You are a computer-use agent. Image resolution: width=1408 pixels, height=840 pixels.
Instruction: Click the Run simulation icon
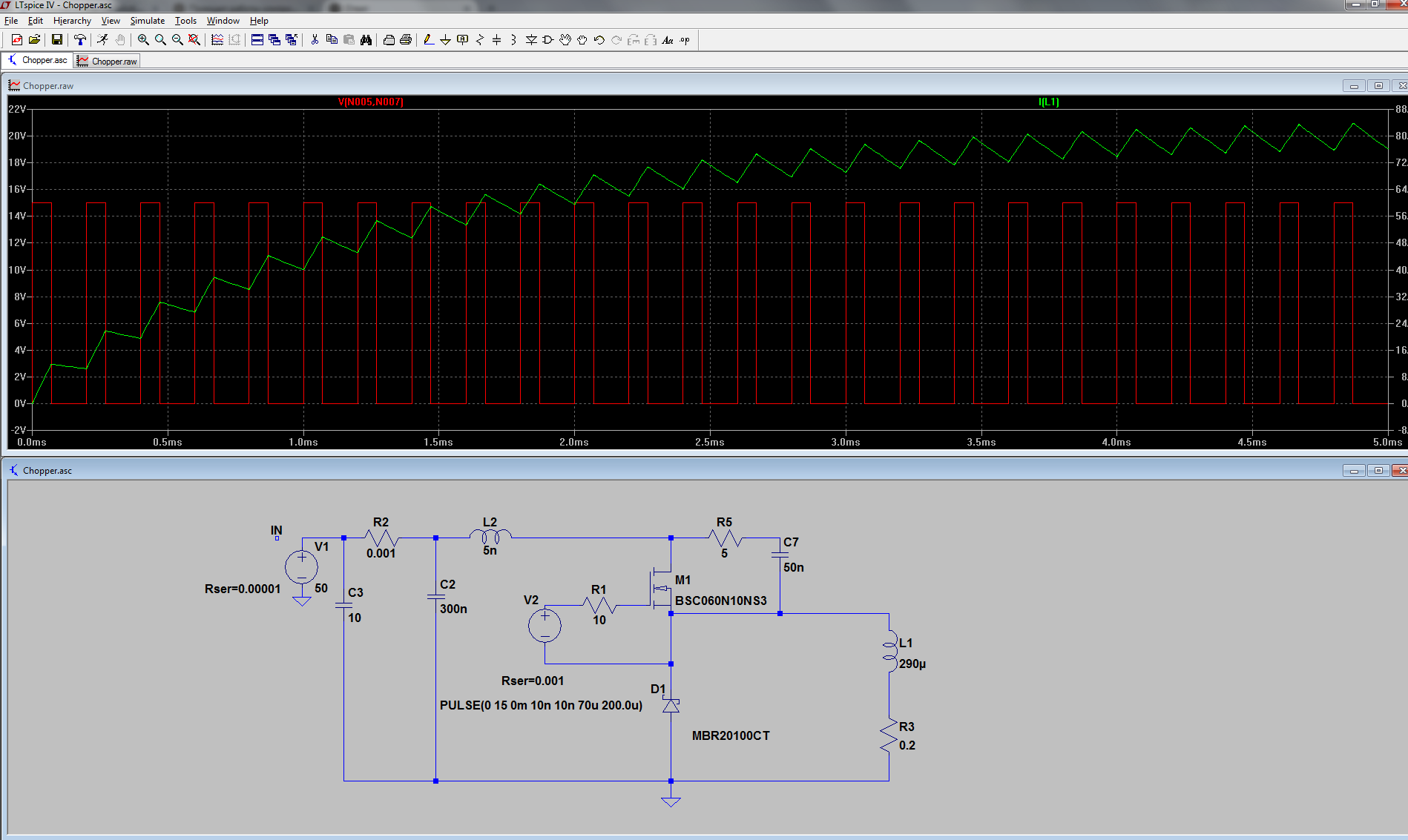102,40
